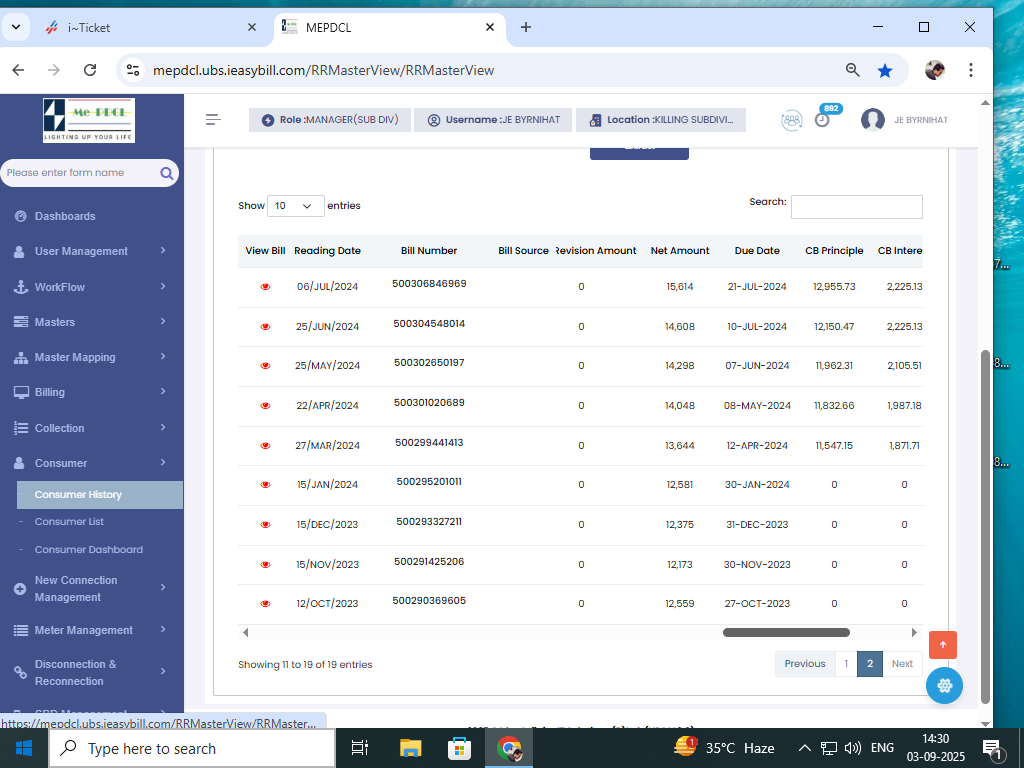This screenshot has width=1024, height=768.
Task: Open the blue settings gear floating button
Action: 944,685
